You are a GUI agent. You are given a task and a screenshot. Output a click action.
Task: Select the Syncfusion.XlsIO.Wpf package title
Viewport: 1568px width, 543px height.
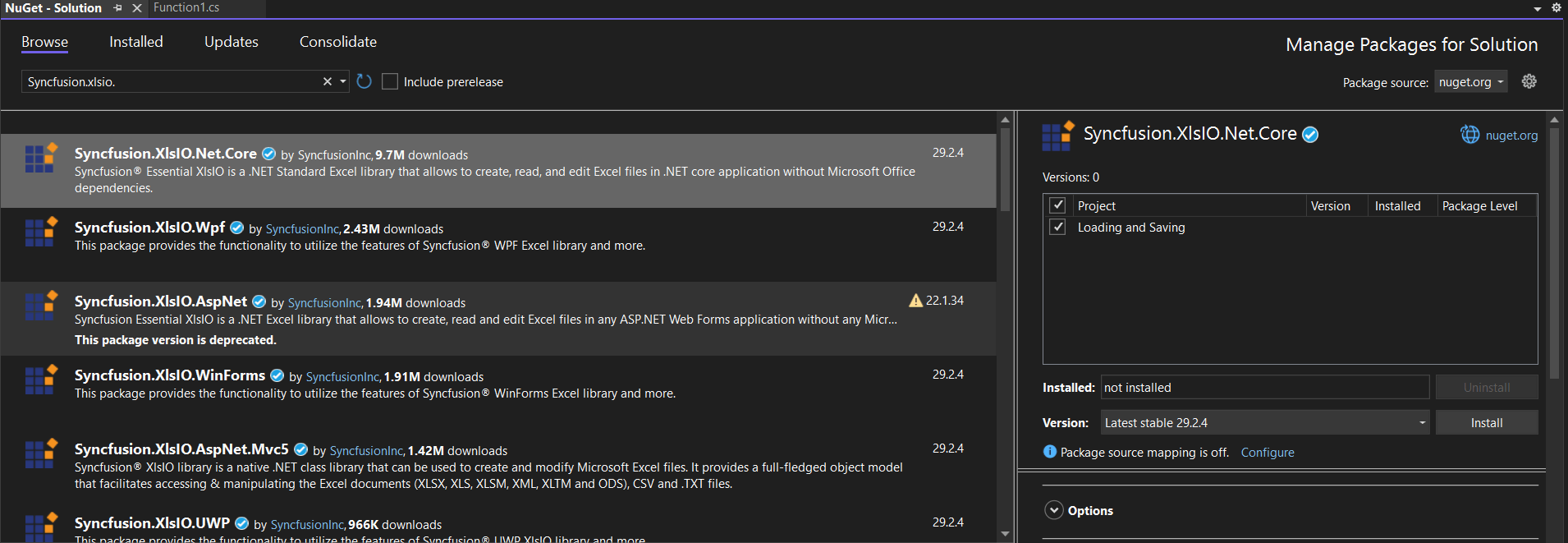point(149,228)
